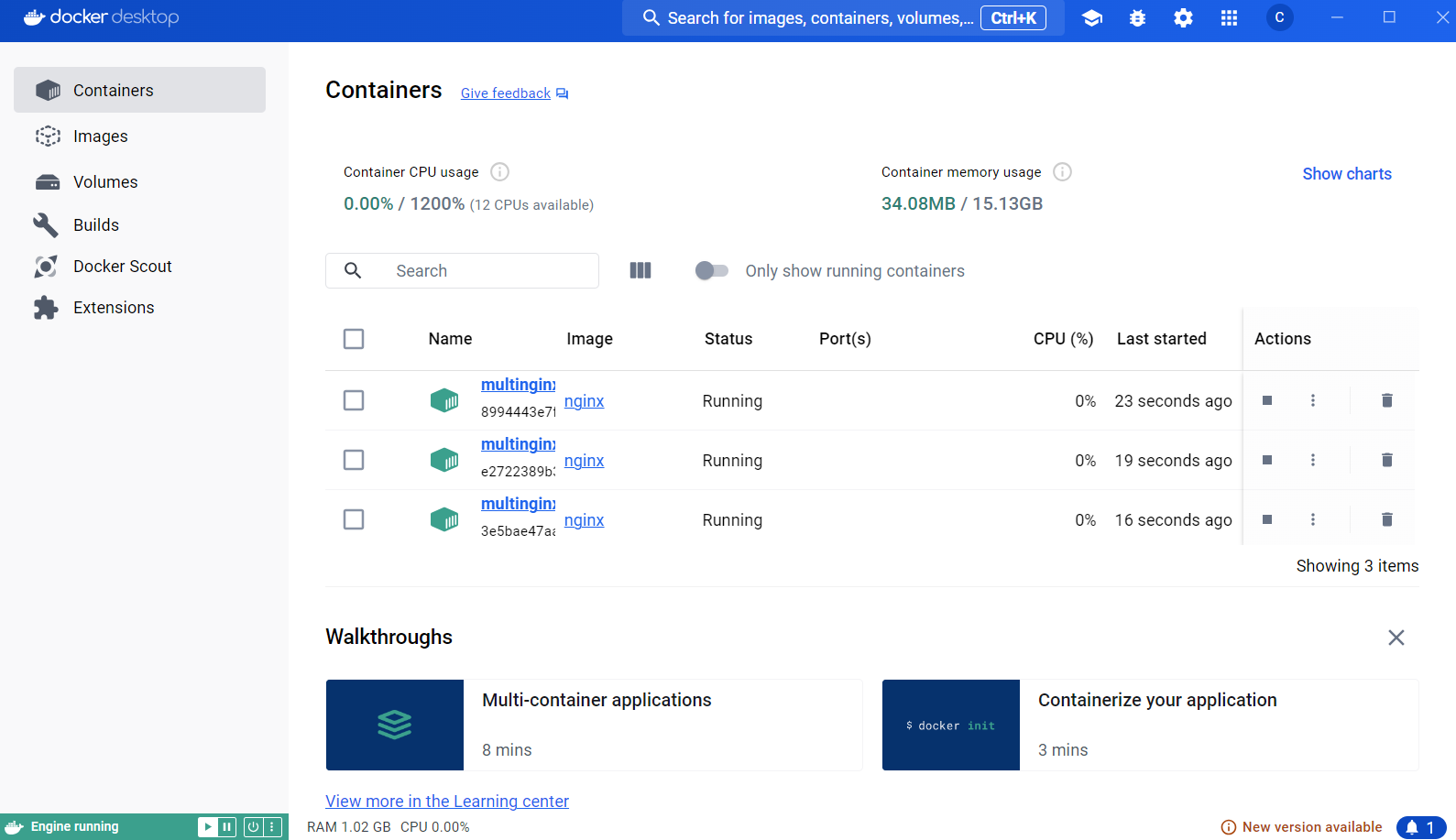Open the Containers section in sidebar
1456x840 pixels.
tap(139, 90)
